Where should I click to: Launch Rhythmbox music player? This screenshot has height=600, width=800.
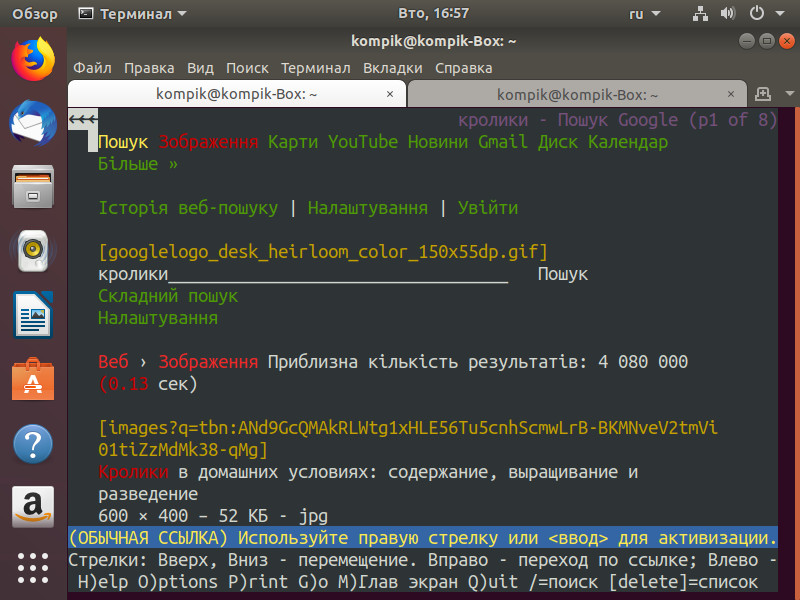click(x=33, y=251)
